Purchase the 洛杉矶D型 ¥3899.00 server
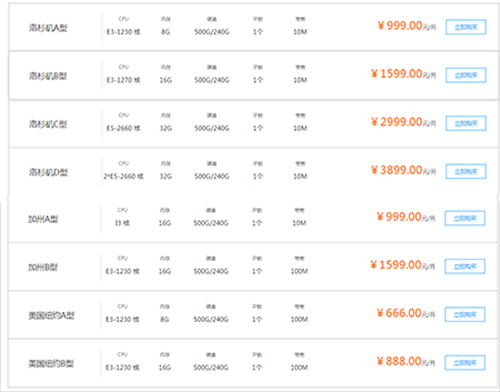 pos(466,171)
